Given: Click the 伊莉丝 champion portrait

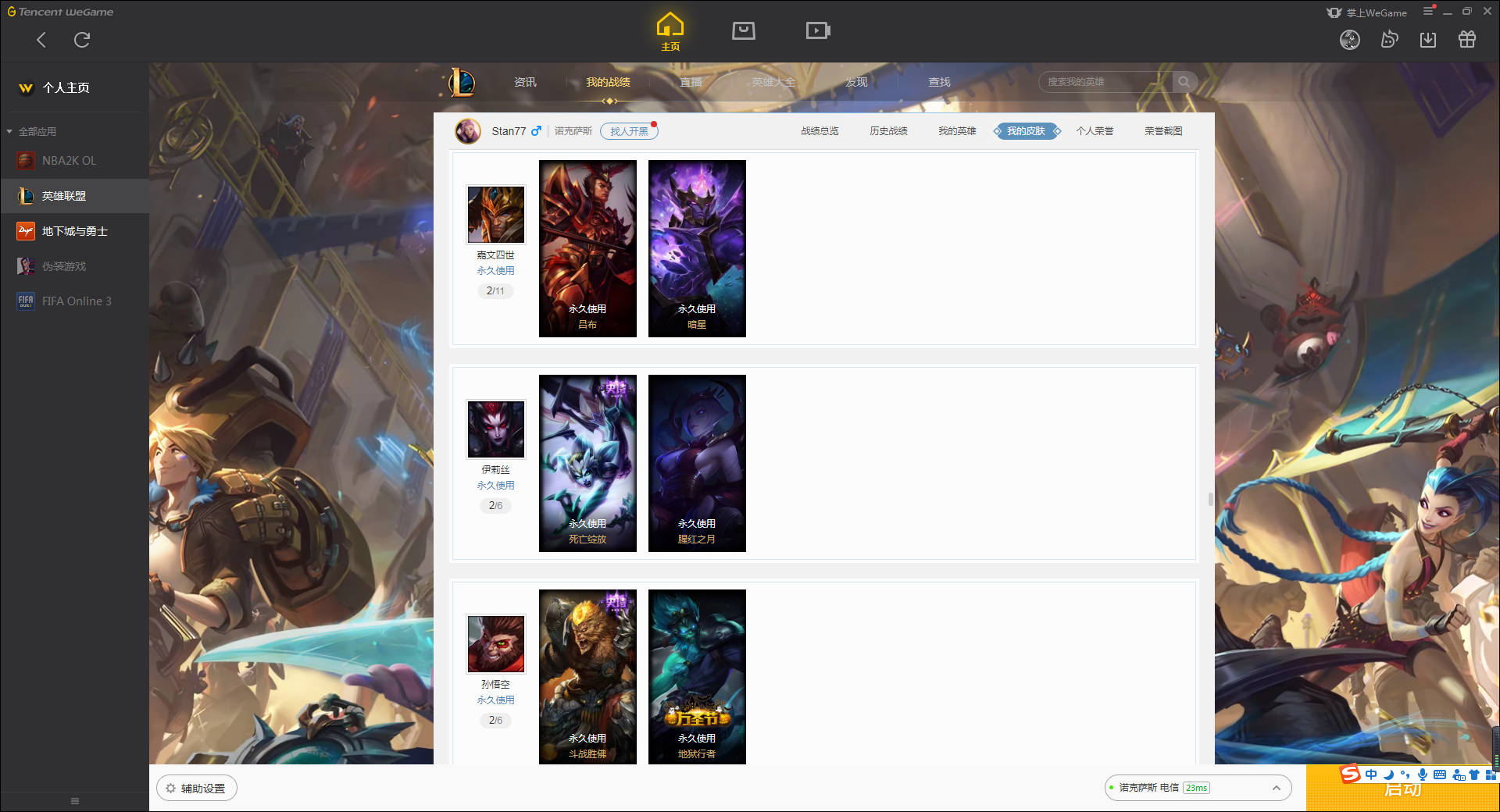Looking at the screenshot, I should 496,429.
